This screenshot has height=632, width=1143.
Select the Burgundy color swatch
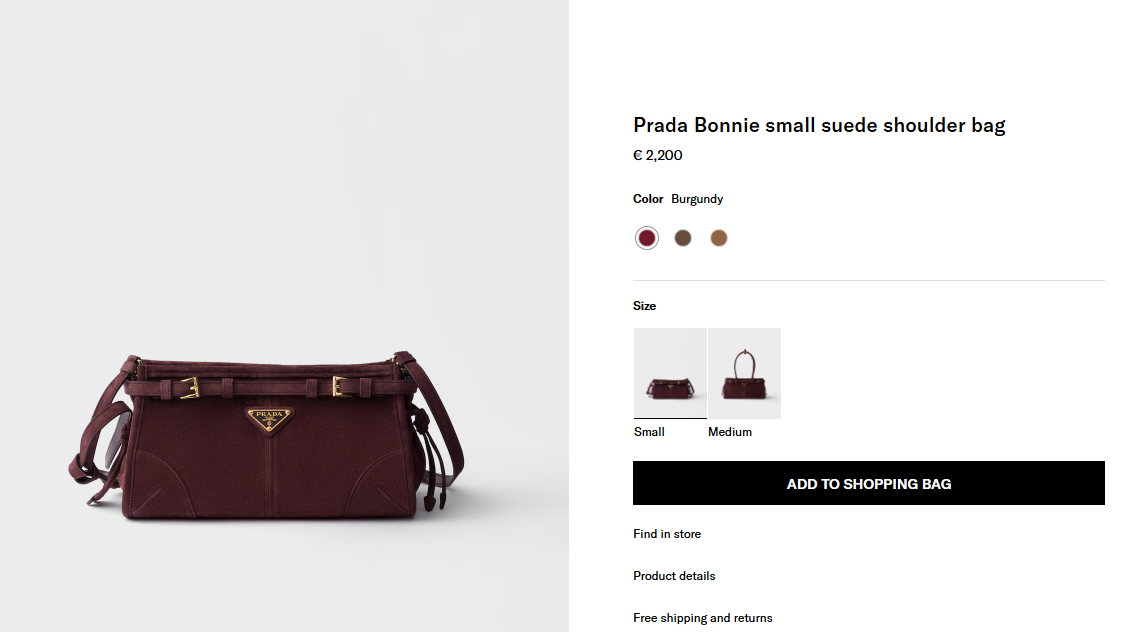(x=647, y=238)
